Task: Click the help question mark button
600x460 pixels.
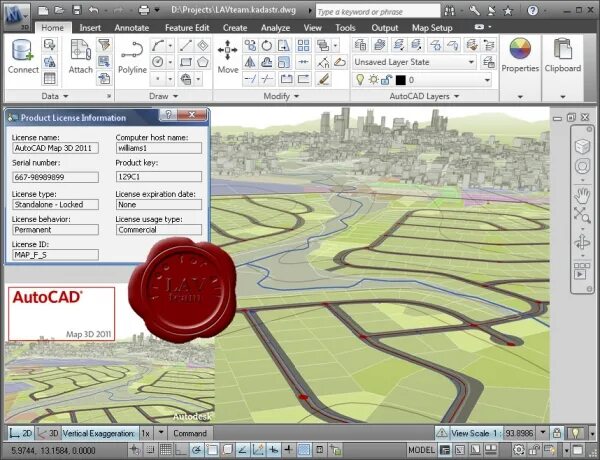Action: tap(532, 10)
